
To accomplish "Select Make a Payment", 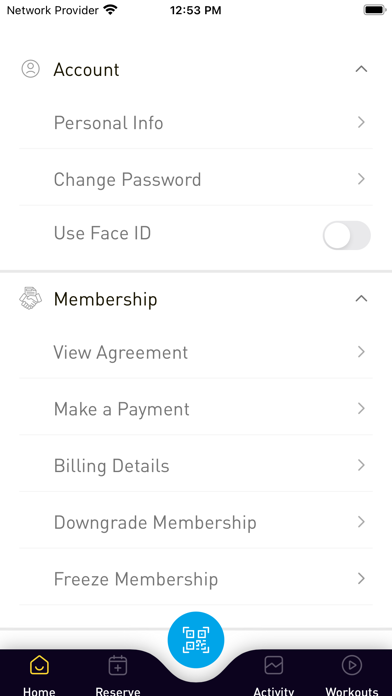I will (x=196, y=409).
